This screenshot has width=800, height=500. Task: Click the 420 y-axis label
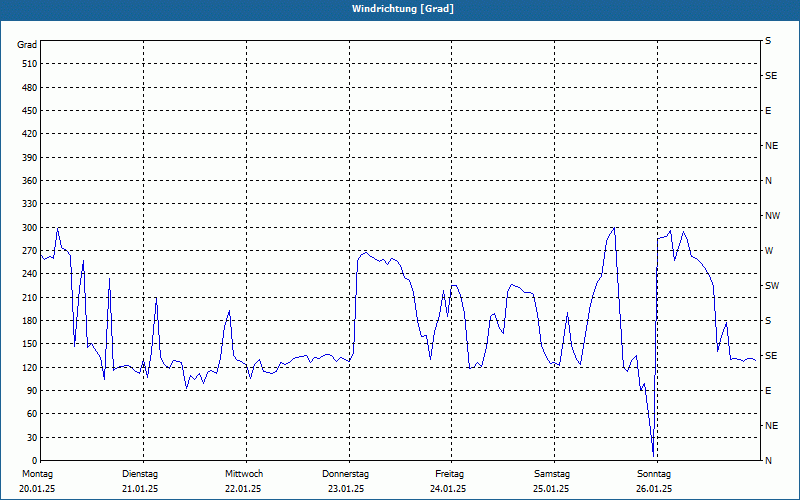(30, 134)
